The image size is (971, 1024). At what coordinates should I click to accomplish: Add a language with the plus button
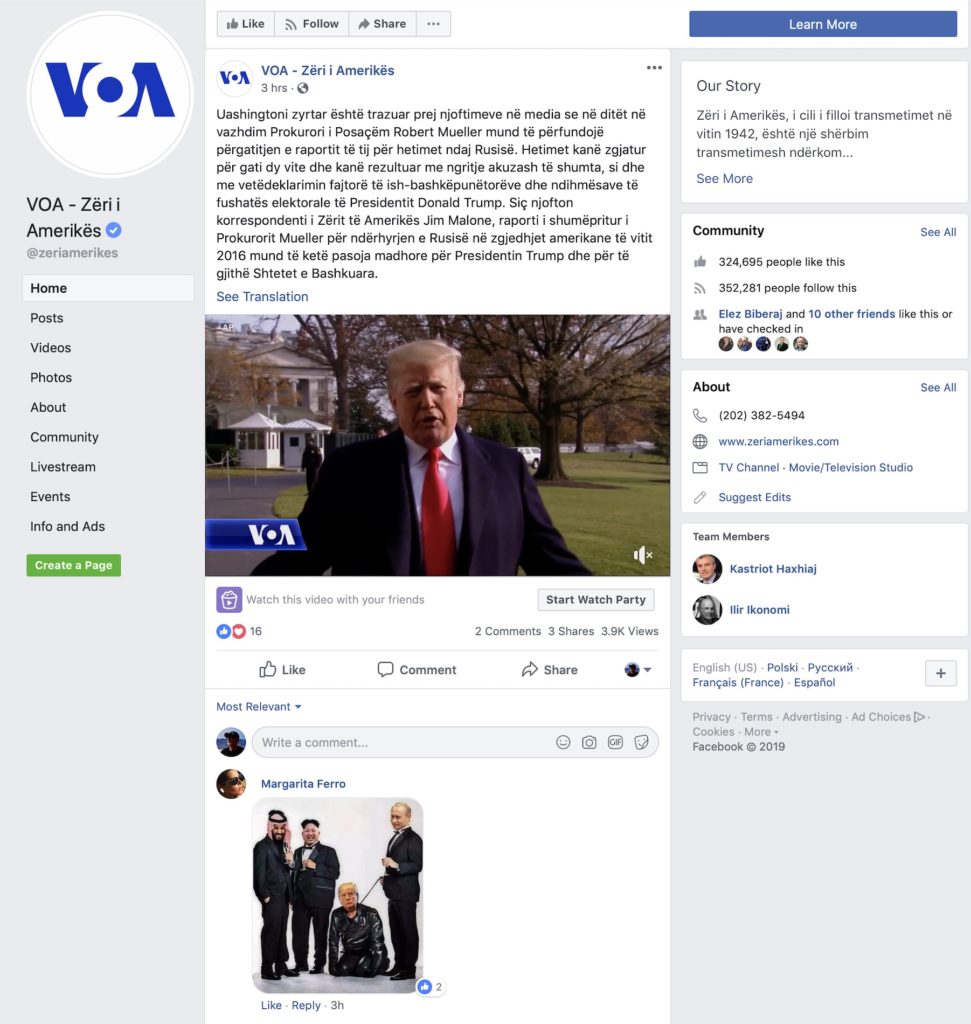(940, 673)
